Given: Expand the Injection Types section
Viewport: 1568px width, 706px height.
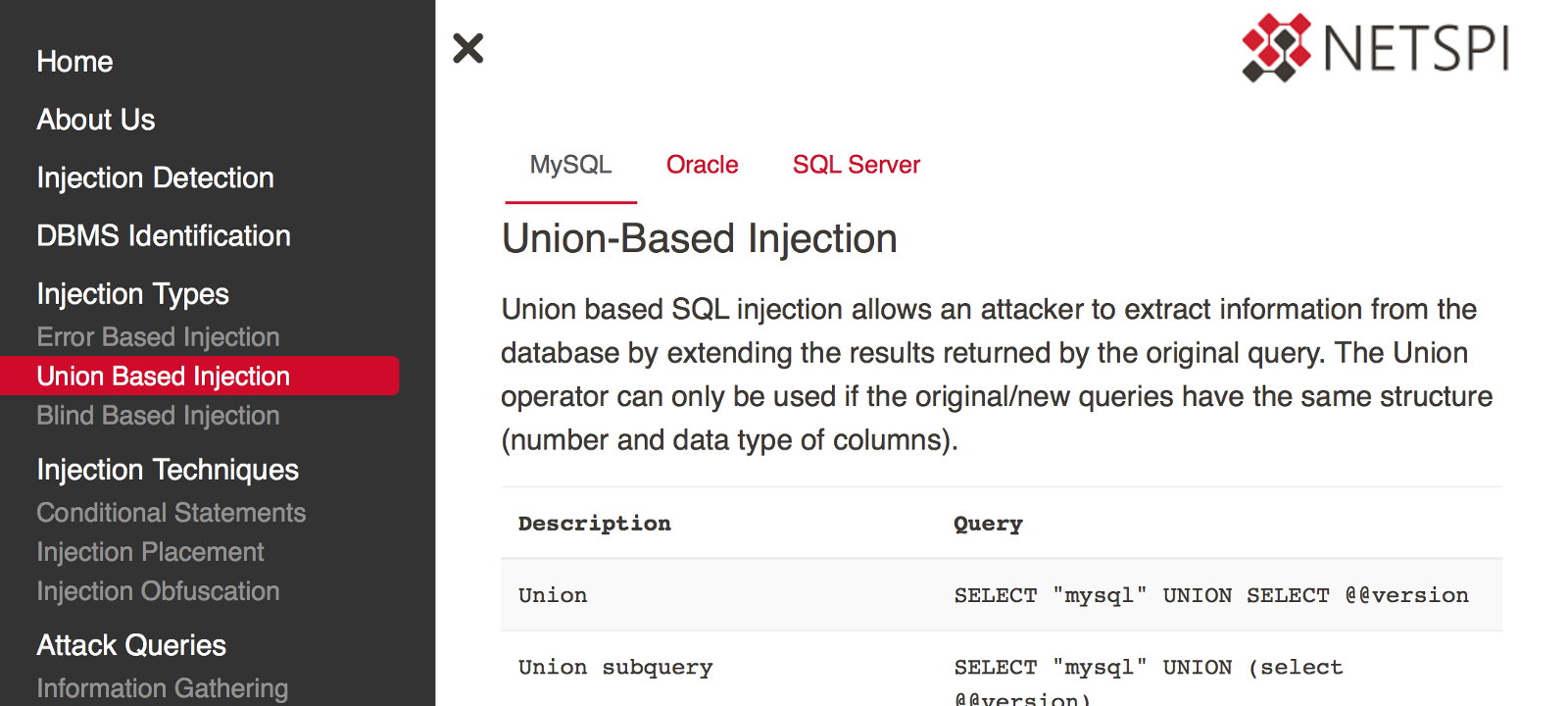Looking at the screenshot, I should (132, 293).
